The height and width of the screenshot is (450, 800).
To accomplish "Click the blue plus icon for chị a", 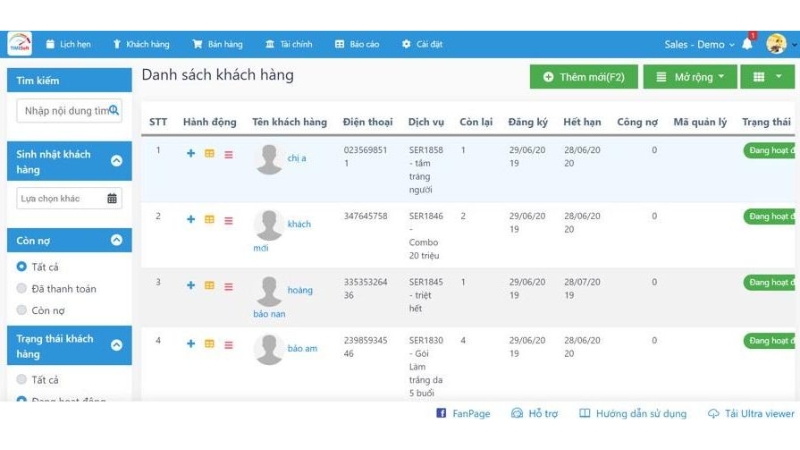I will click(191, 153).
